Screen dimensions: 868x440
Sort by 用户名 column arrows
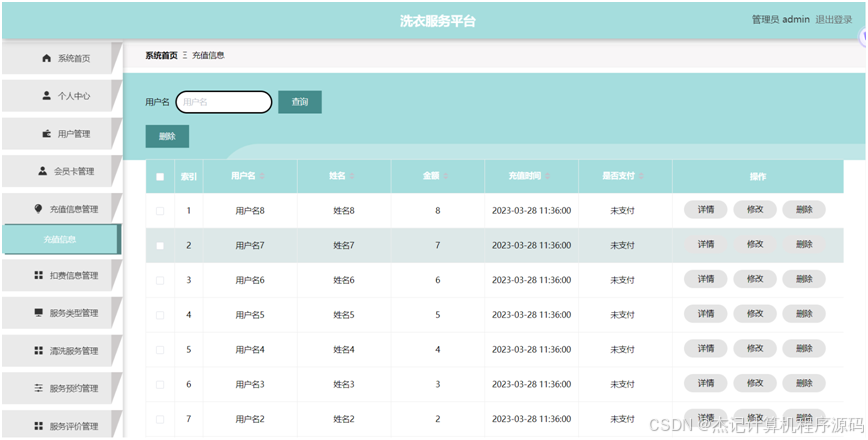tap(262, 176)
